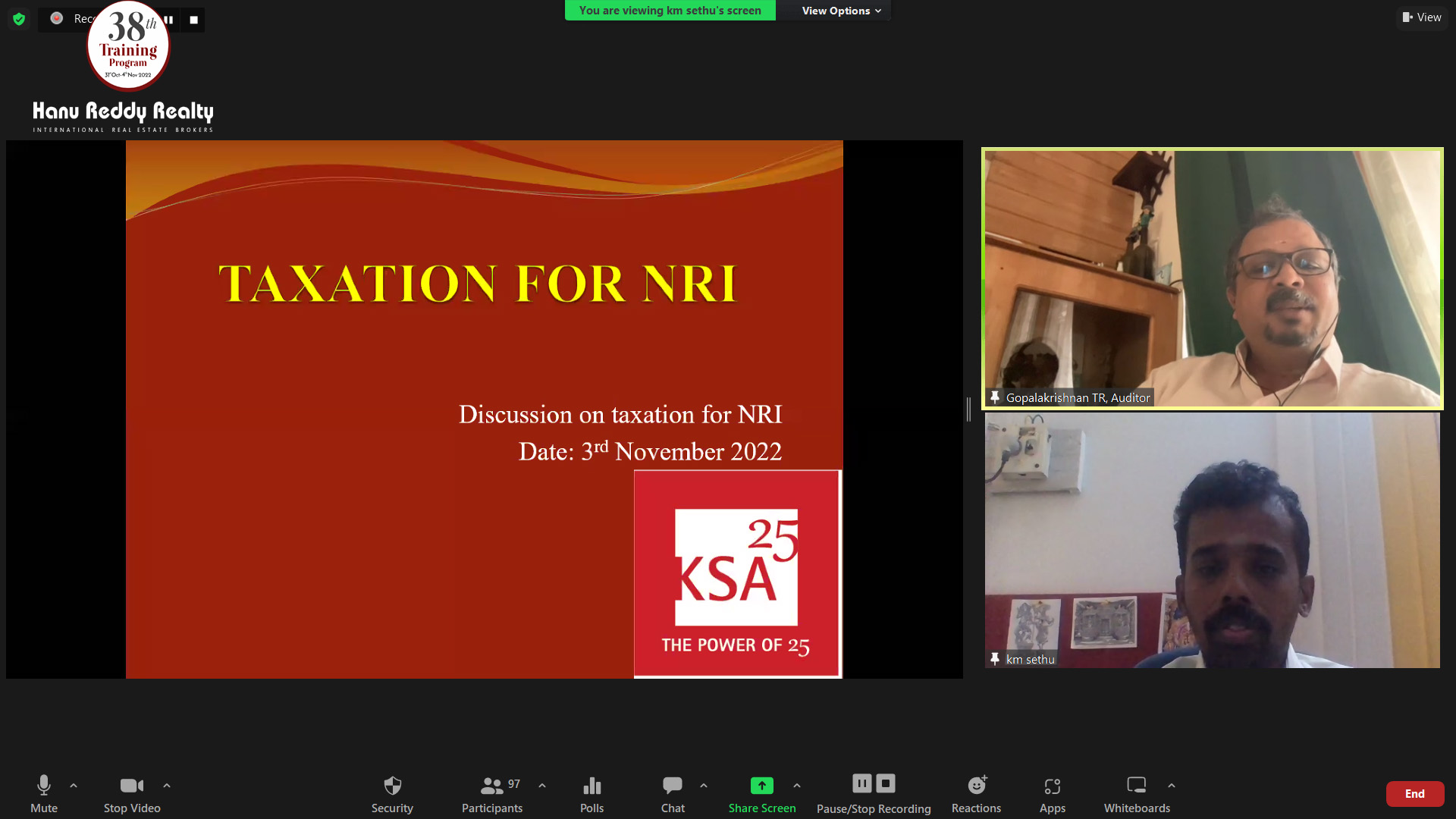Expand share screen options arrow

coord(797,786)
